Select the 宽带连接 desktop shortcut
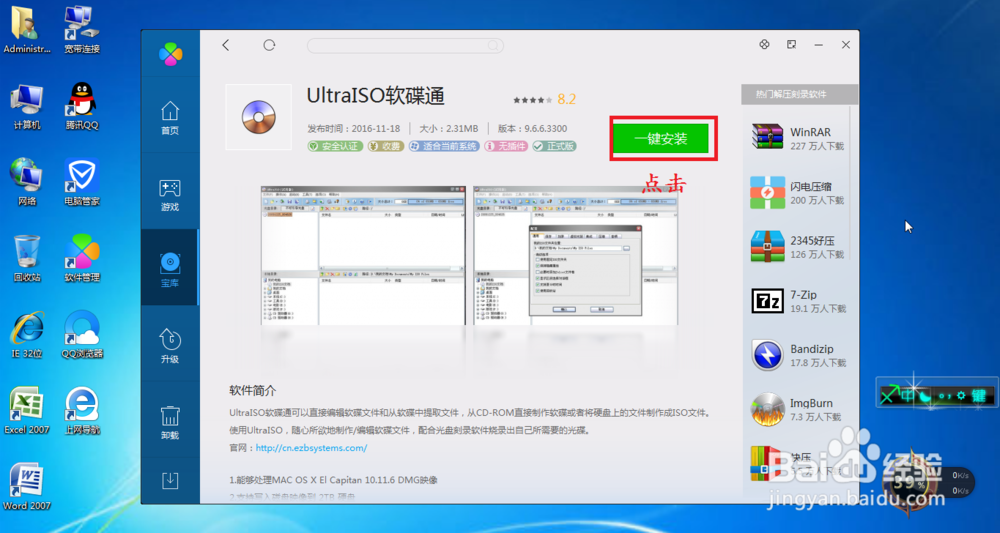The width and height of the screenshot is (1000, 533). 82,30
